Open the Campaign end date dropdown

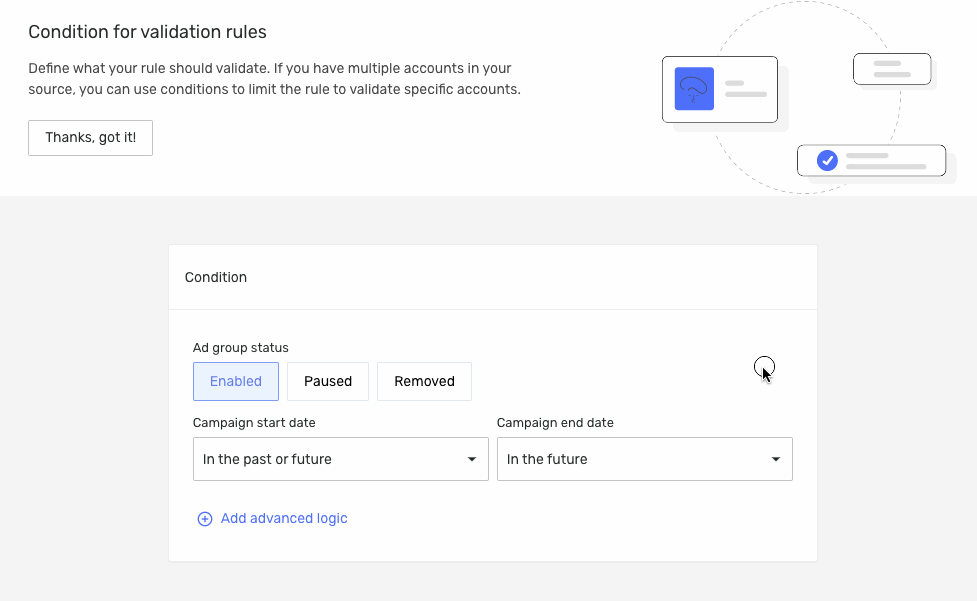(x=644, y=458)
